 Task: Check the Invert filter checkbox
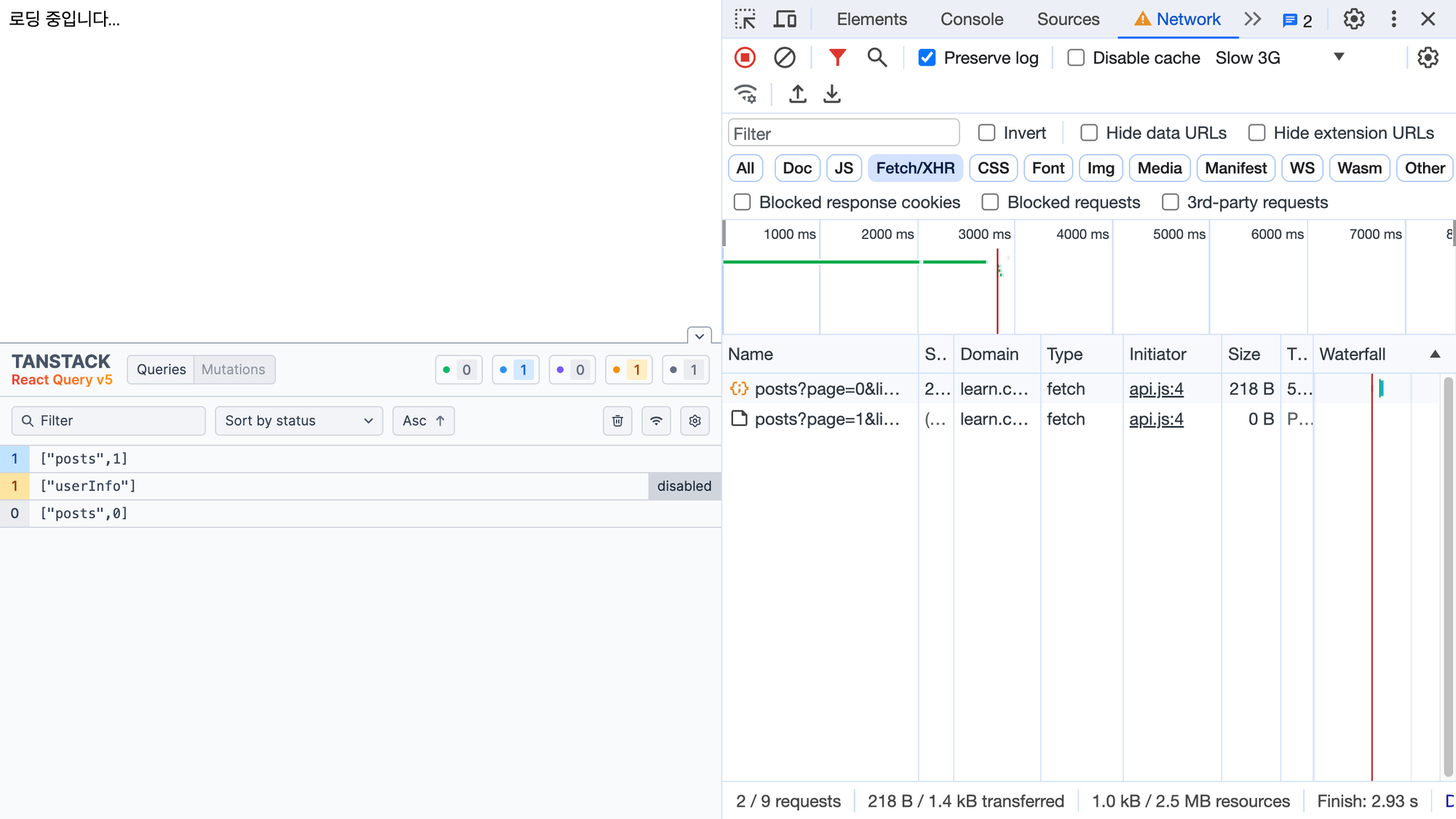(986, 132)
